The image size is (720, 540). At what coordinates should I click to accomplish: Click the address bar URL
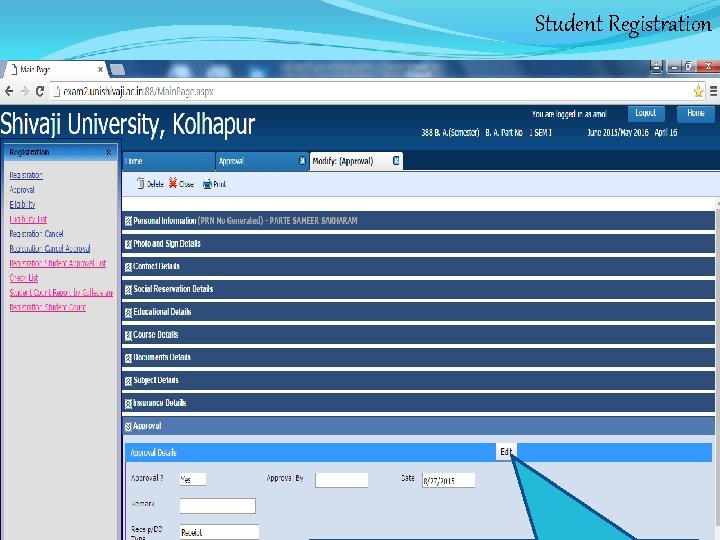pyautogui.click(x=138, y=91)
